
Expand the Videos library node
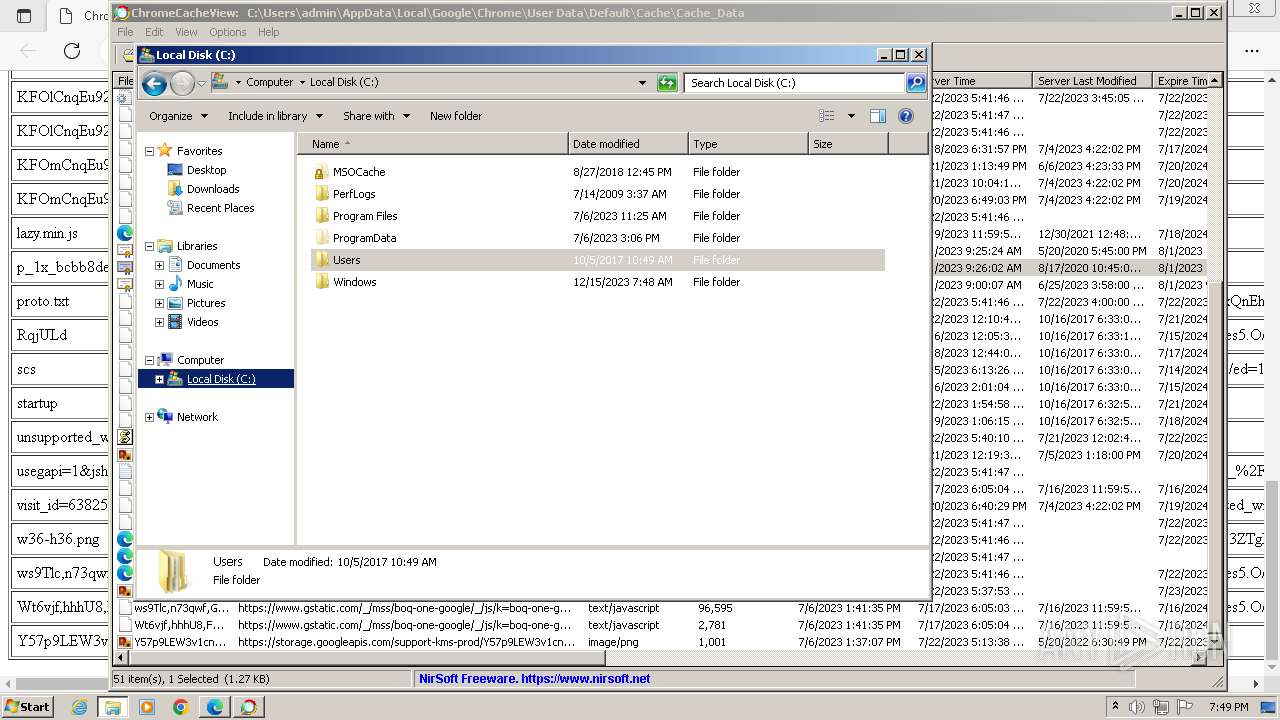click(159, 322)
